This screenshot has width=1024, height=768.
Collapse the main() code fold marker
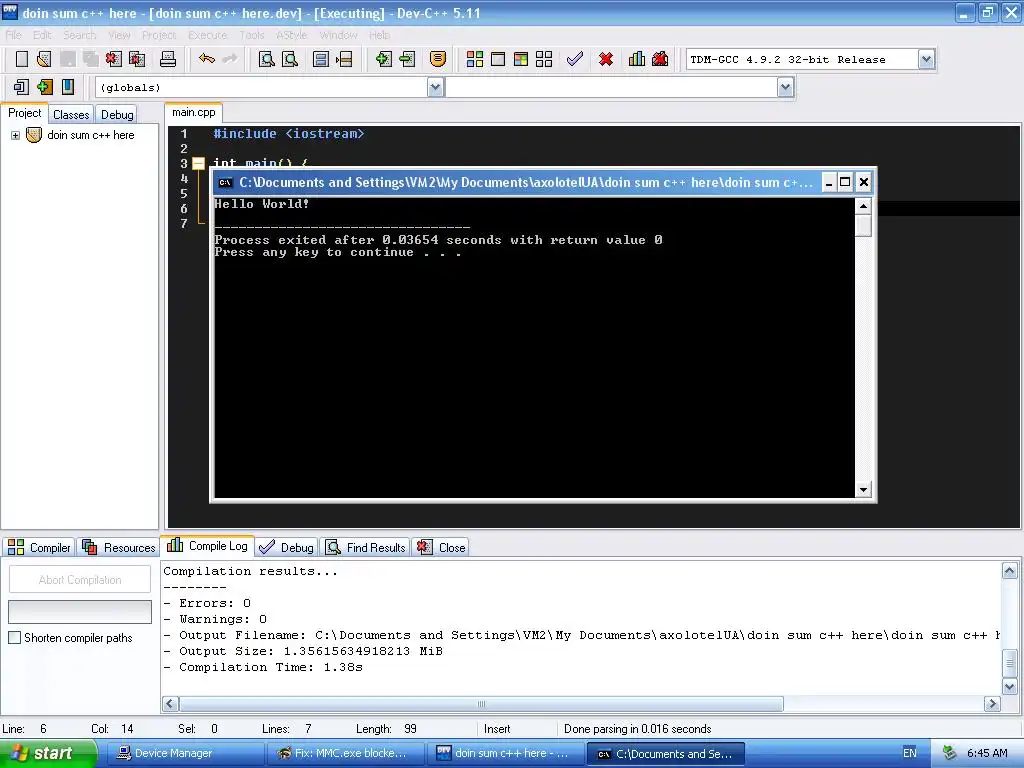click(x=199, y=163)
